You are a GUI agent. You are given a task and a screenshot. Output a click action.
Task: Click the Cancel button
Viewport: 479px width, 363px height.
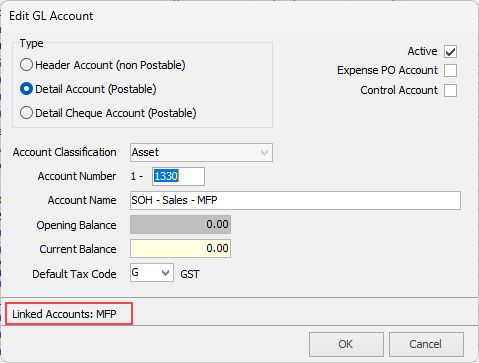point(426,344)
